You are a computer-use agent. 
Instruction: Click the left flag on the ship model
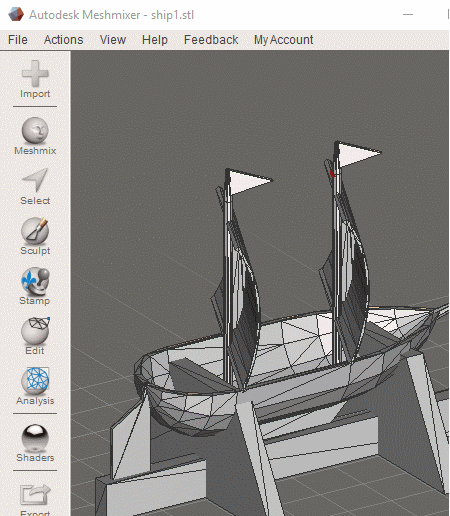[248, 182]
